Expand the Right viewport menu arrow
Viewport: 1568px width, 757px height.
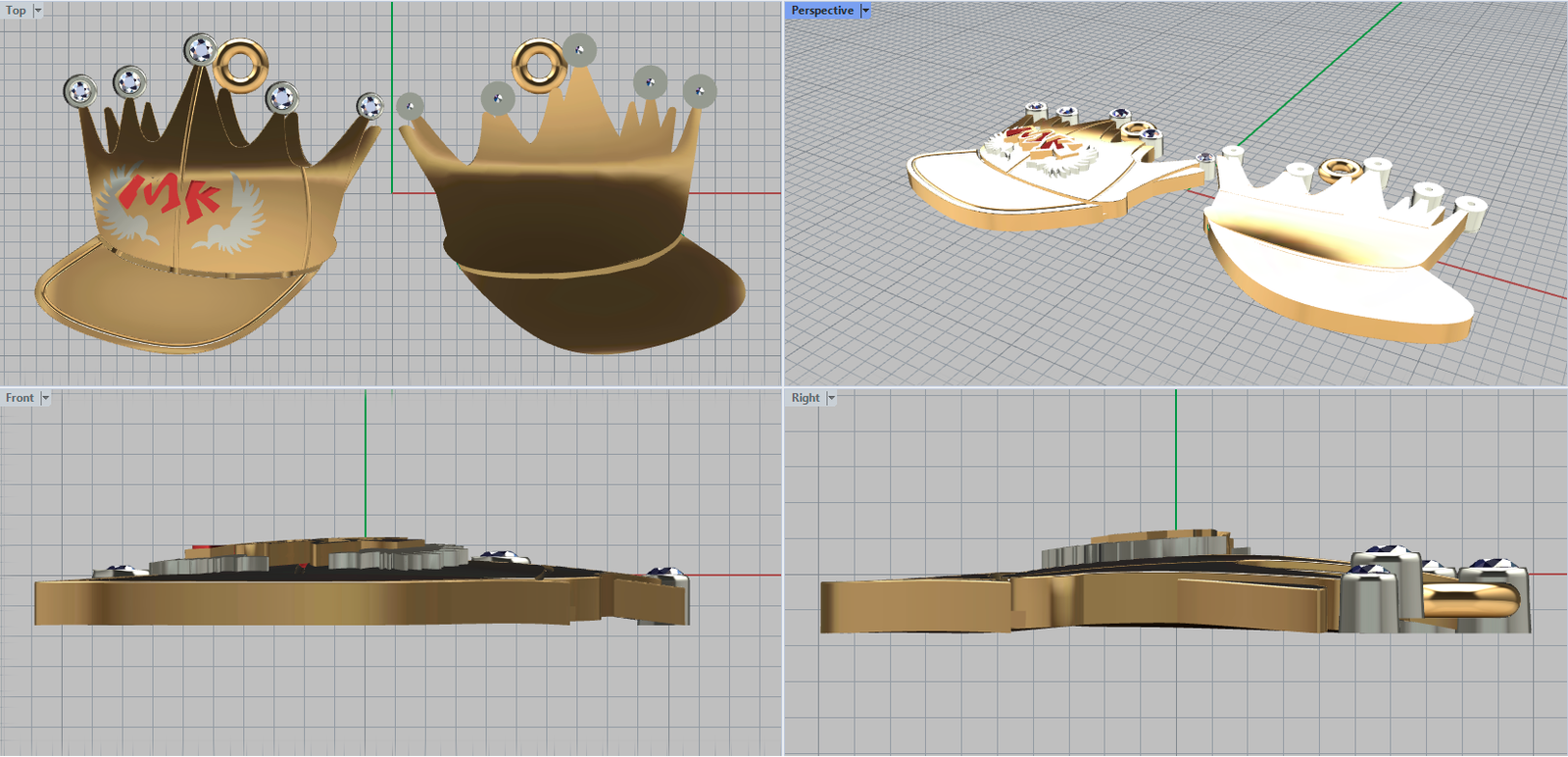(x=831, y=398)
